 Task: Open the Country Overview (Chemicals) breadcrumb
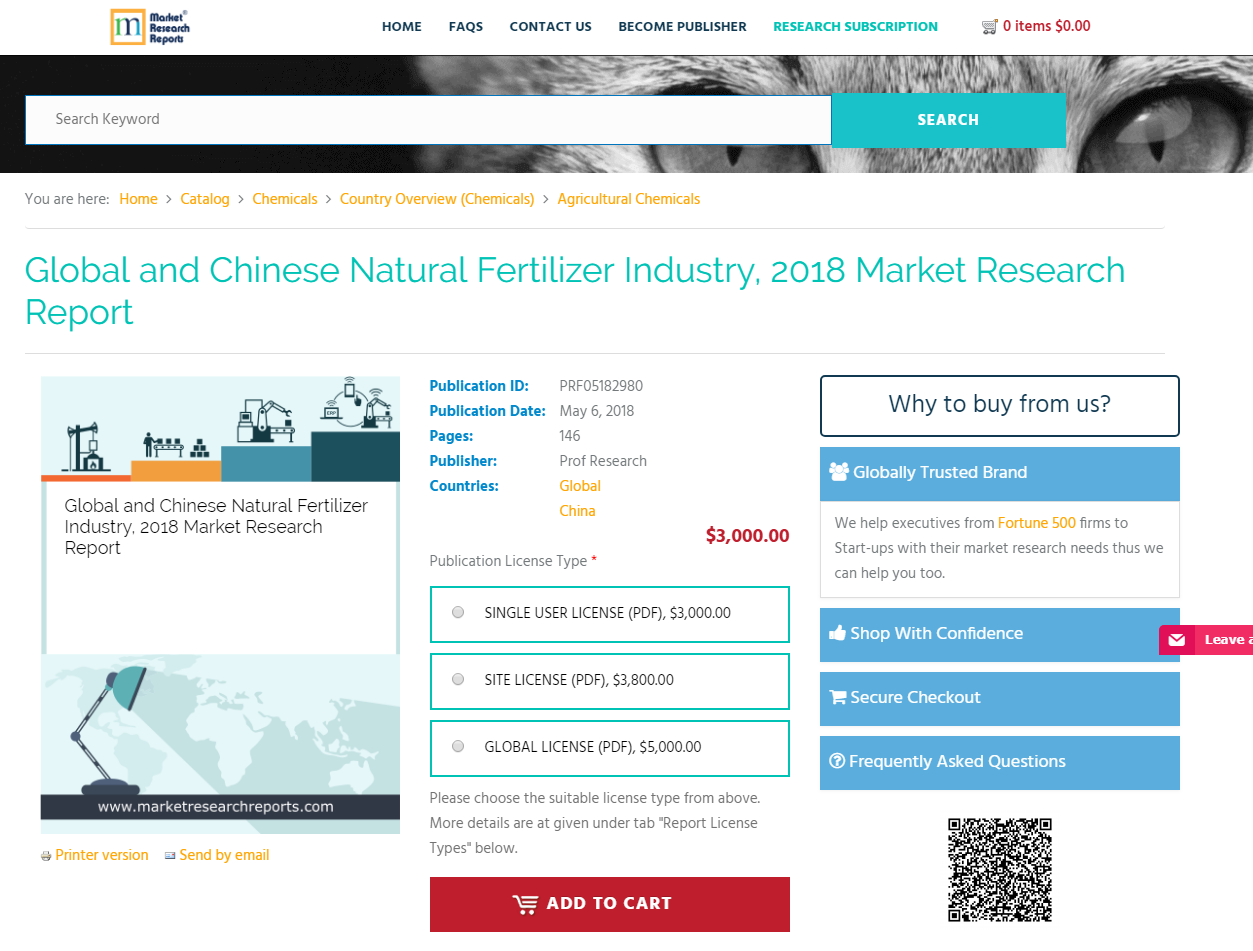(437, 199)
